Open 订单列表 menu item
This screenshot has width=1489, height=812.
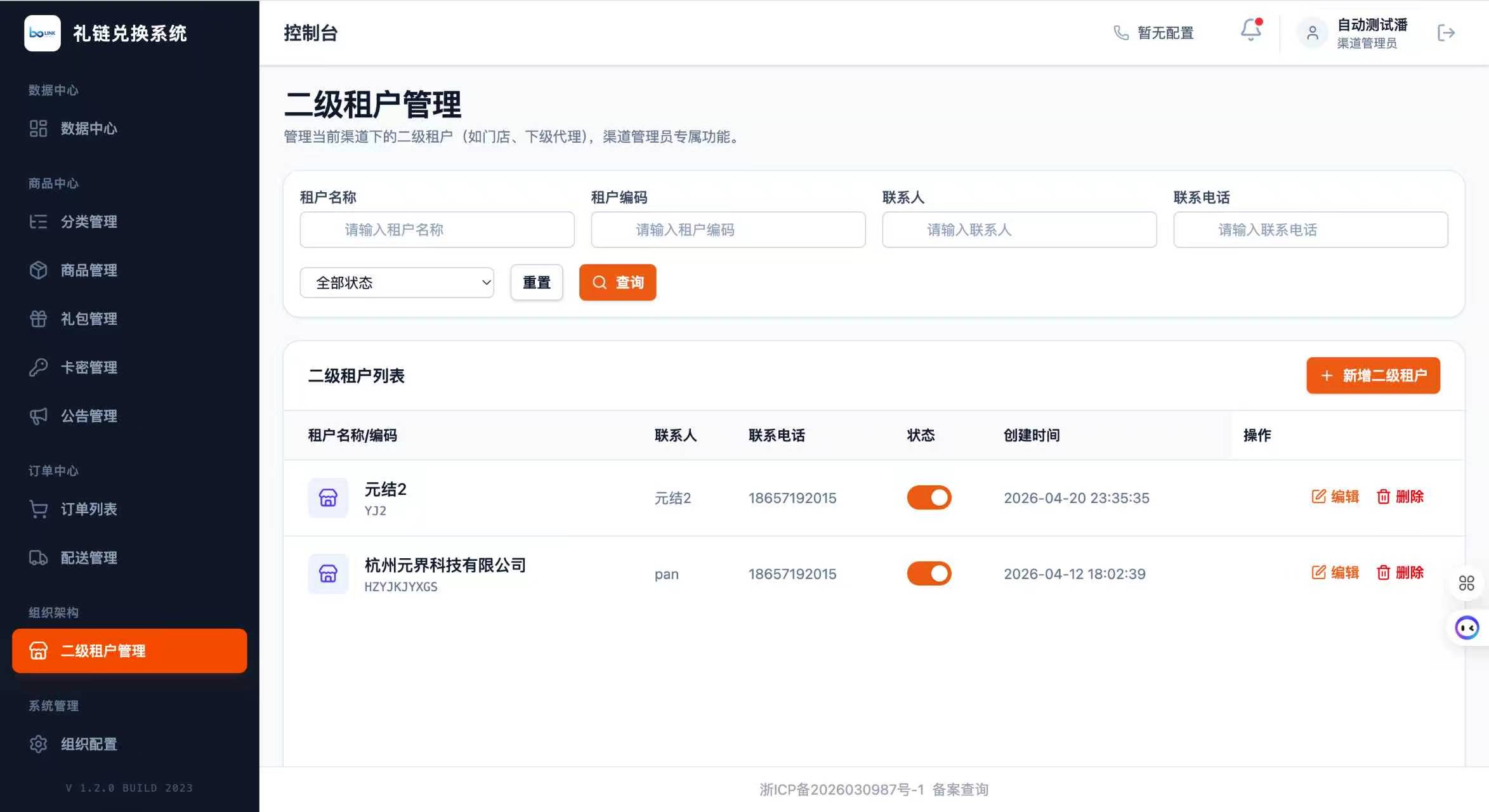pyautogui.click(x=129, y=509)
